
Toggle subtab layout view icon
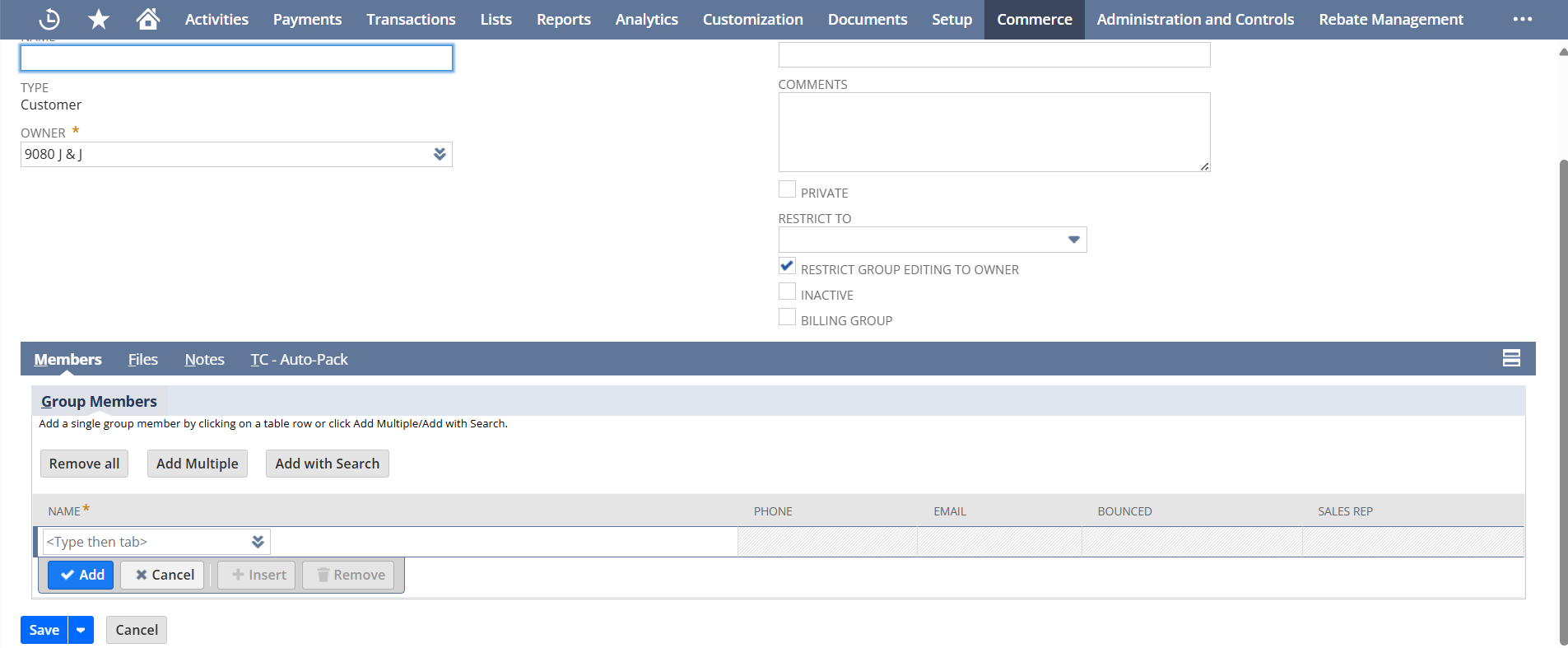click(1511, 358)
